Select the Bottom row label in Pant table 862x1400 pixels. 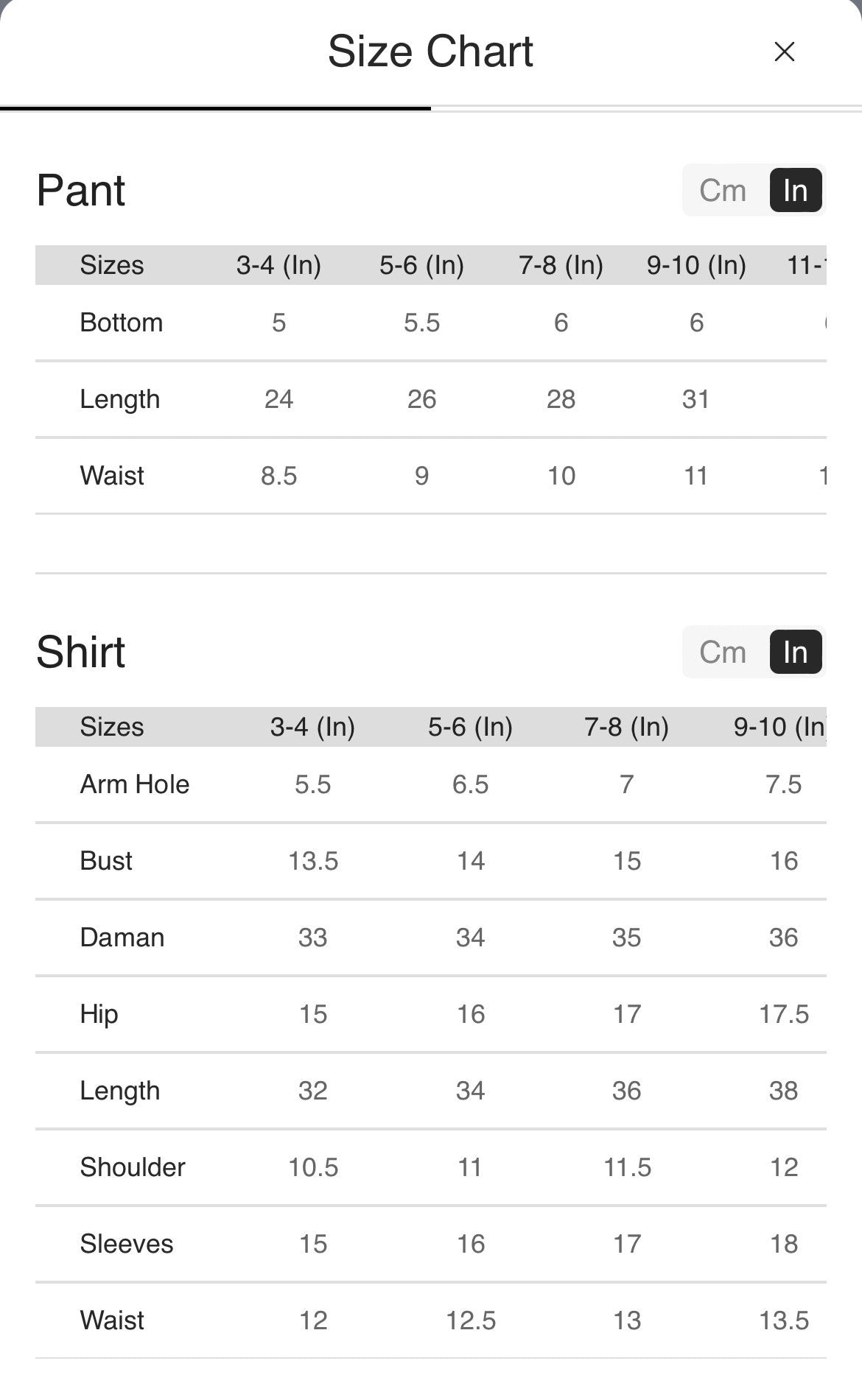click(121, 323)
